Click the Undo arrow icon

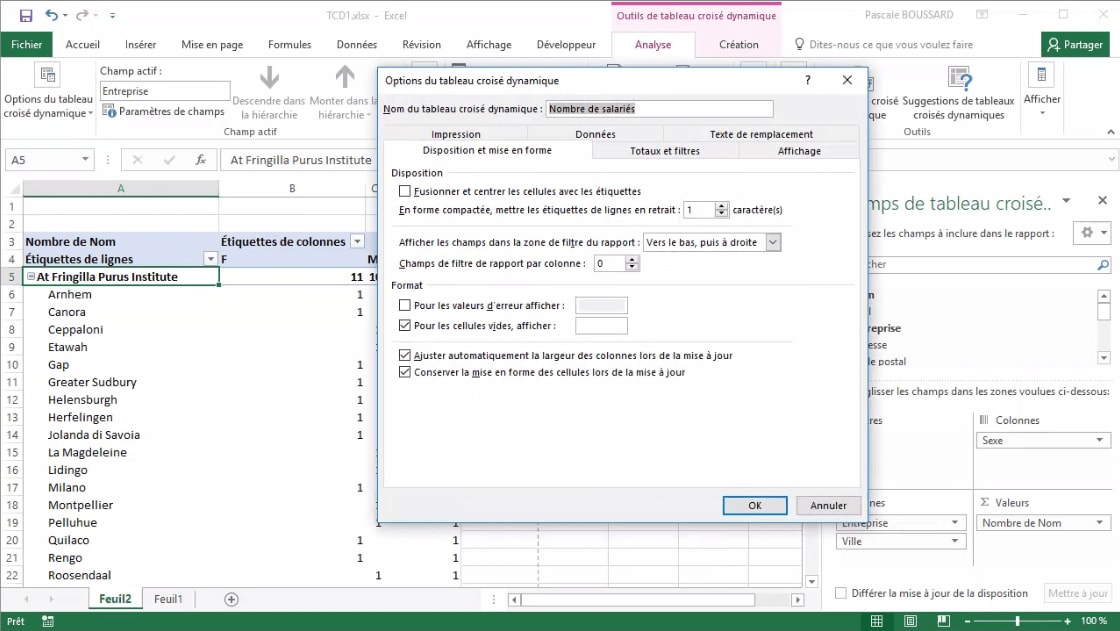pyautogui.click(x=51, y=15)
